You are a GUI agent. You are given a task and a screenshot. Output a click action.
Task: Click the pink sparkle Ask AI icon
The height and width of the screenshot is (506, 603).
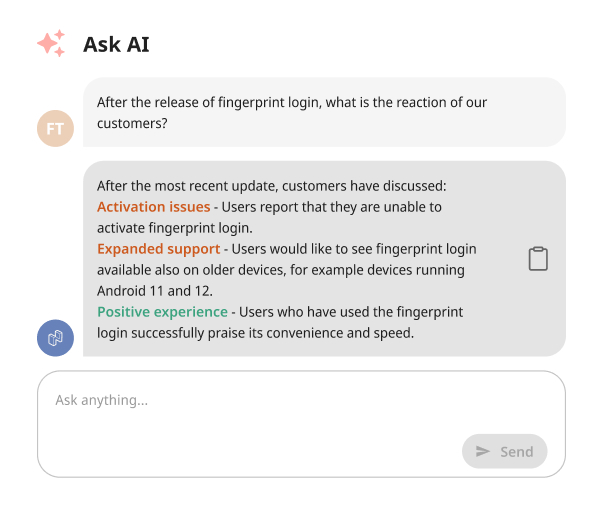51,44
